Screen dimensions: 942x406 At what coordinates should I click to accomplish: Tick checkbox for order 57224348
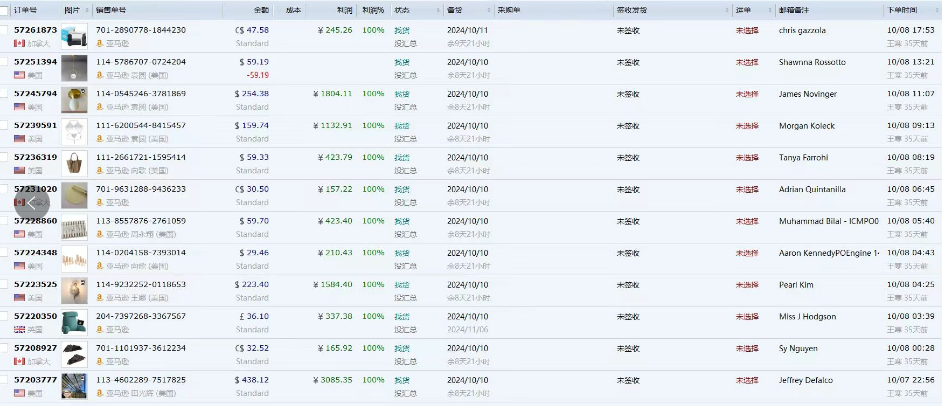pyautogui.click(x=4, y=252)
